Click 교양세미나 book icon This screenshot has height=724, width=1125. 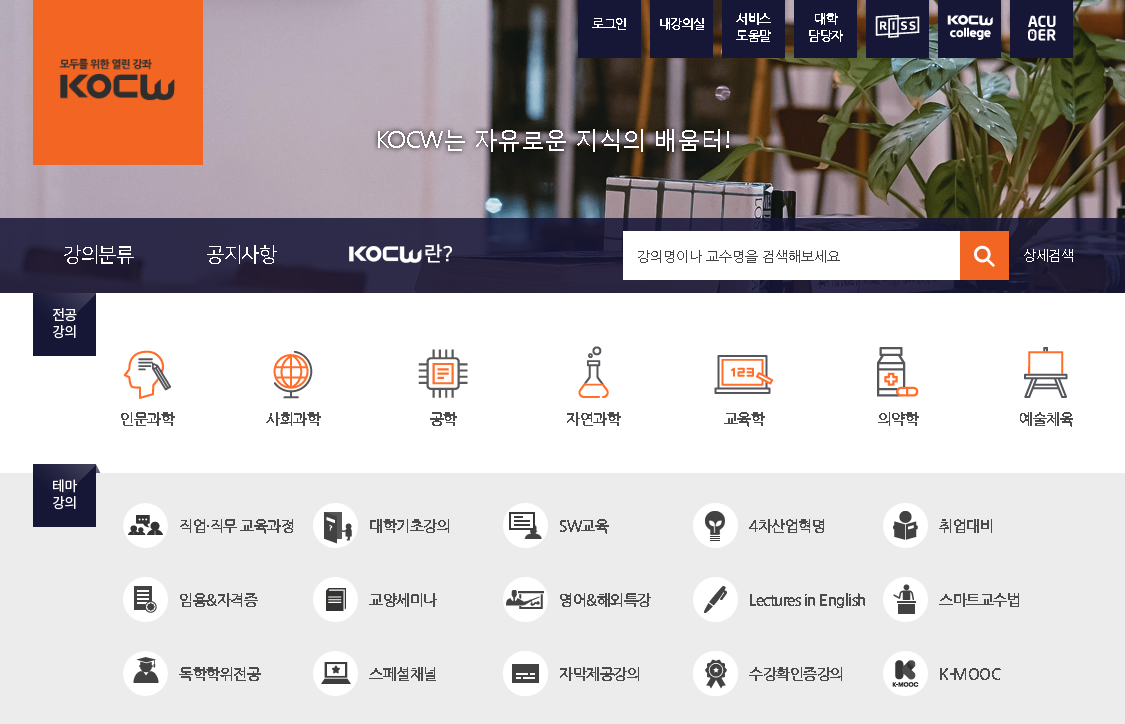[336, 600]
